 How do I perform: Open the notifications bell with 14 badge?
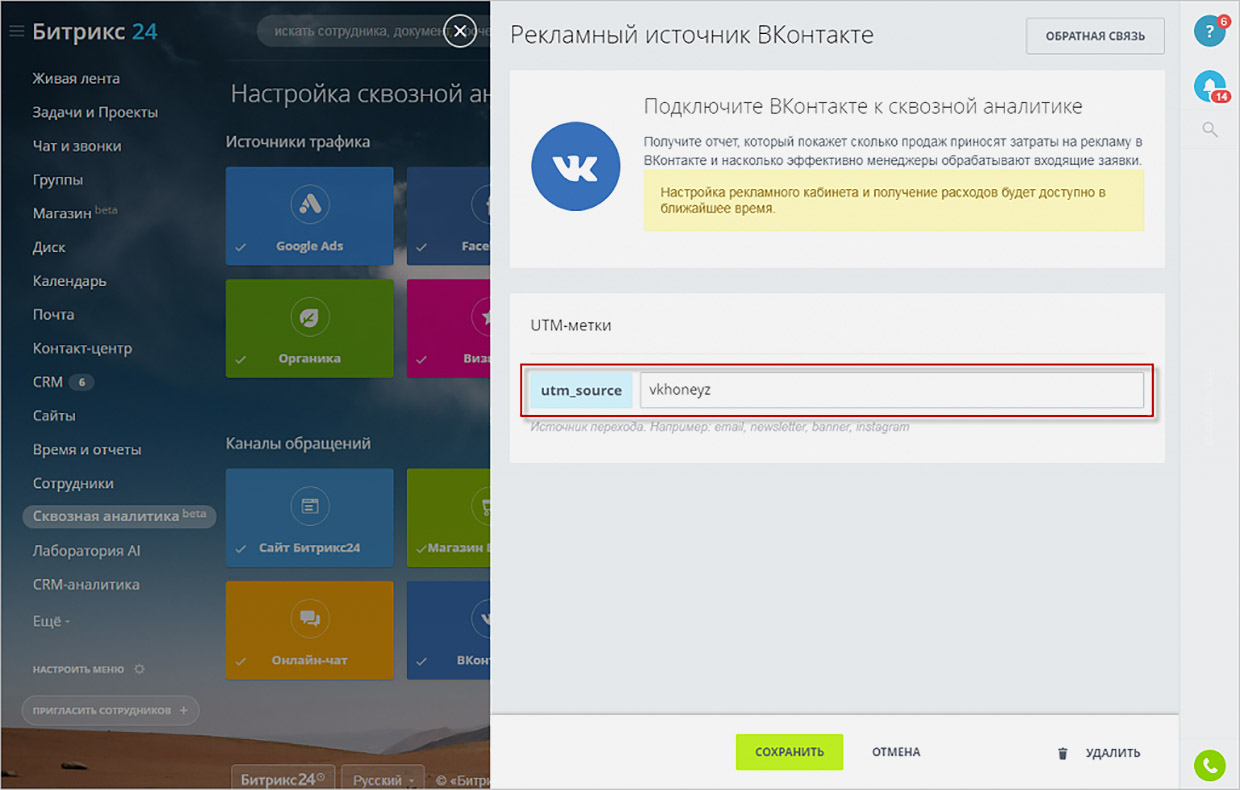(x=1210, y=86)
